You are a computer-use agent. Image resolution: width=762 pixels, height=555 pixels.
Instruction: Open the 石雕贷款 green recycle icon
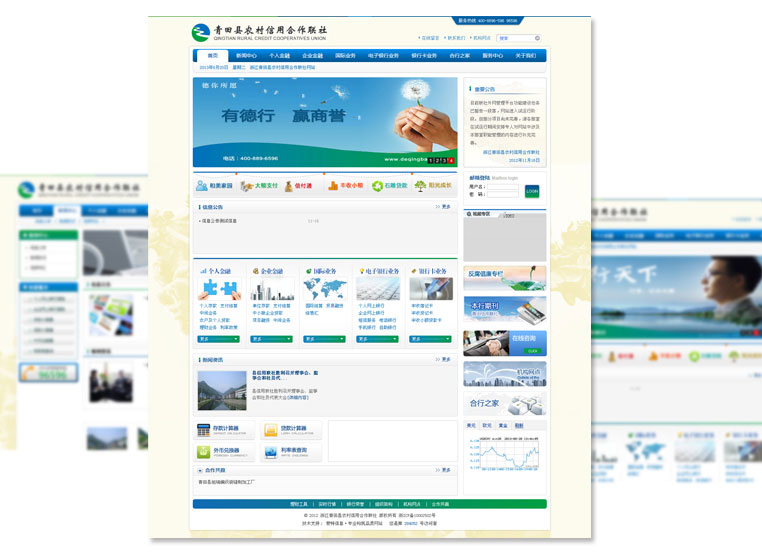point(378,186)
